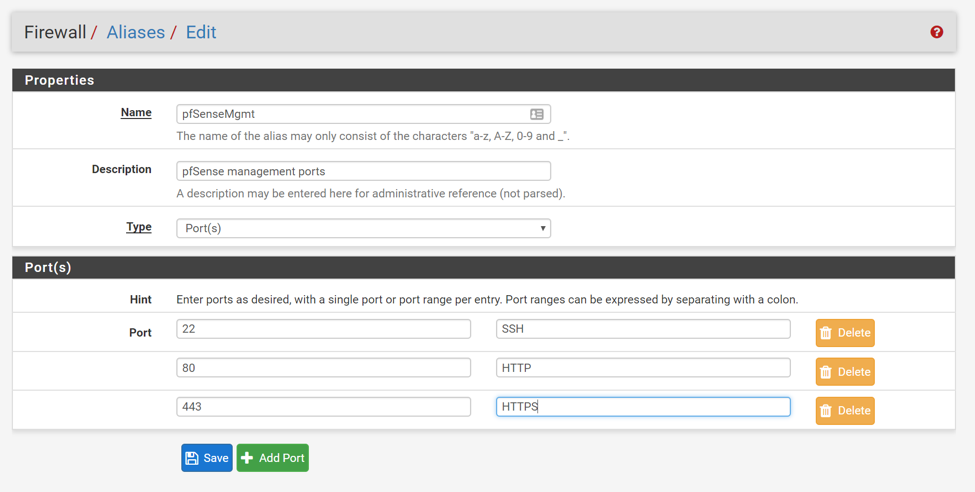
Task: Click into the Description text field
Action: point(363,171)
